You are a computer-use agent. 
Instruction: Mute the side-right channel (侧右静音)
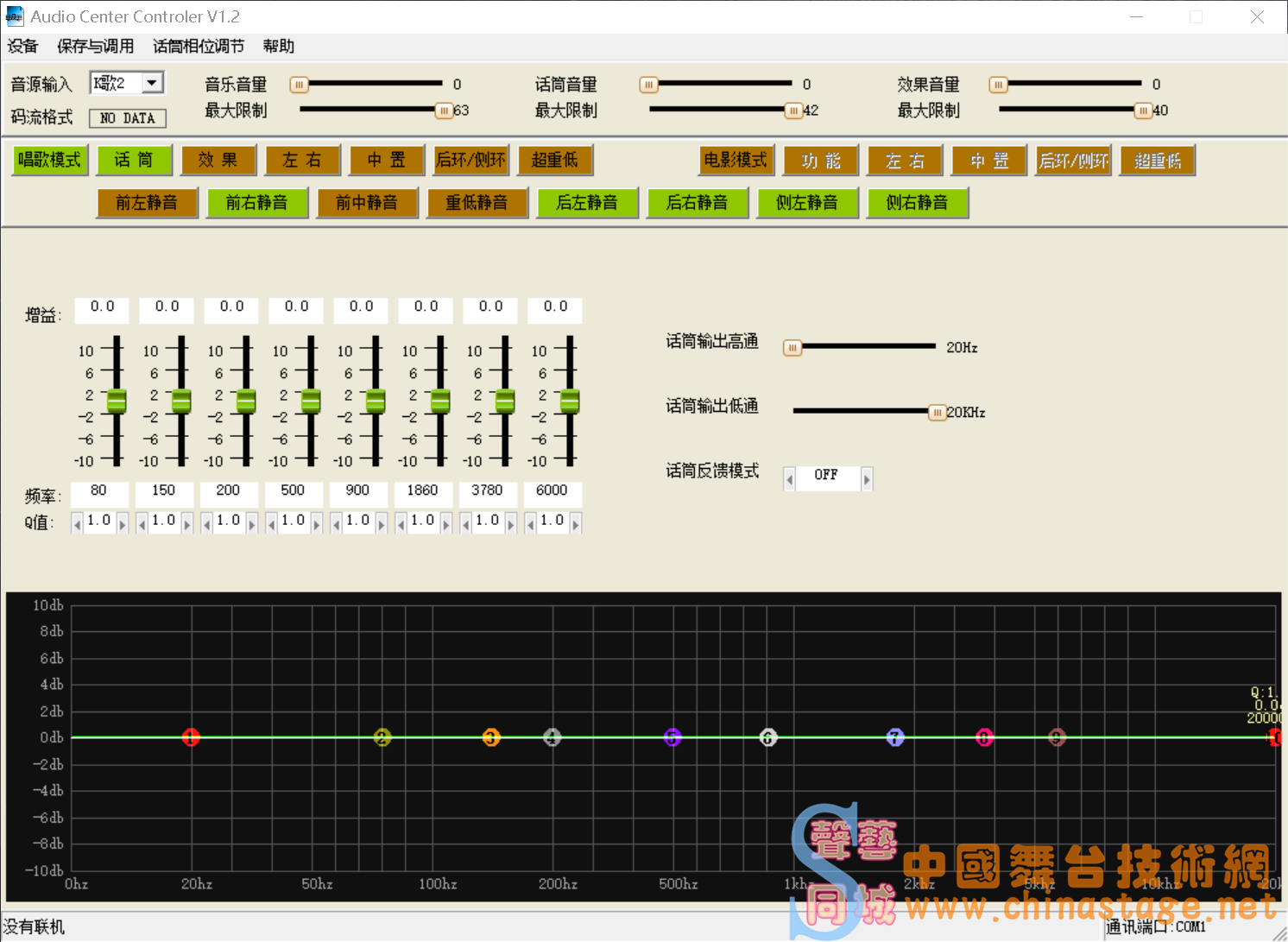coord(918,202)
